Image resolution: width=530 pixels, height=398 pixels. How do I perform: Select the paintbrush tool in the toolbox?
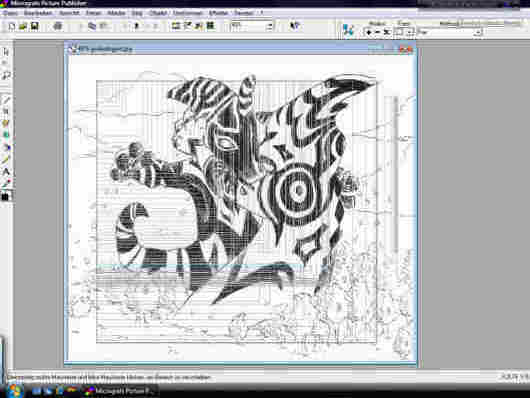6,100
